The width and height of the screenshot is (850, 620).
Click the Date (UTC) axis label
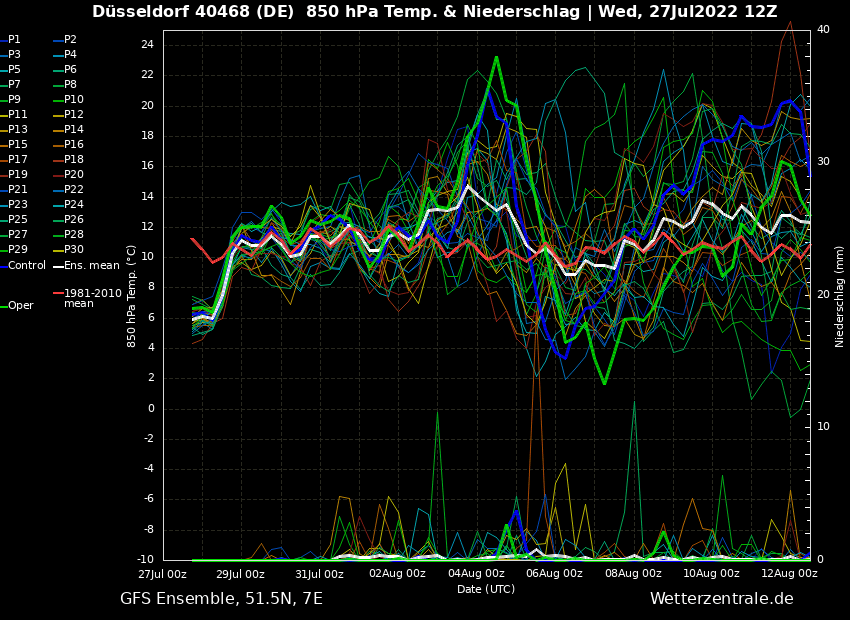pos(486,589)
